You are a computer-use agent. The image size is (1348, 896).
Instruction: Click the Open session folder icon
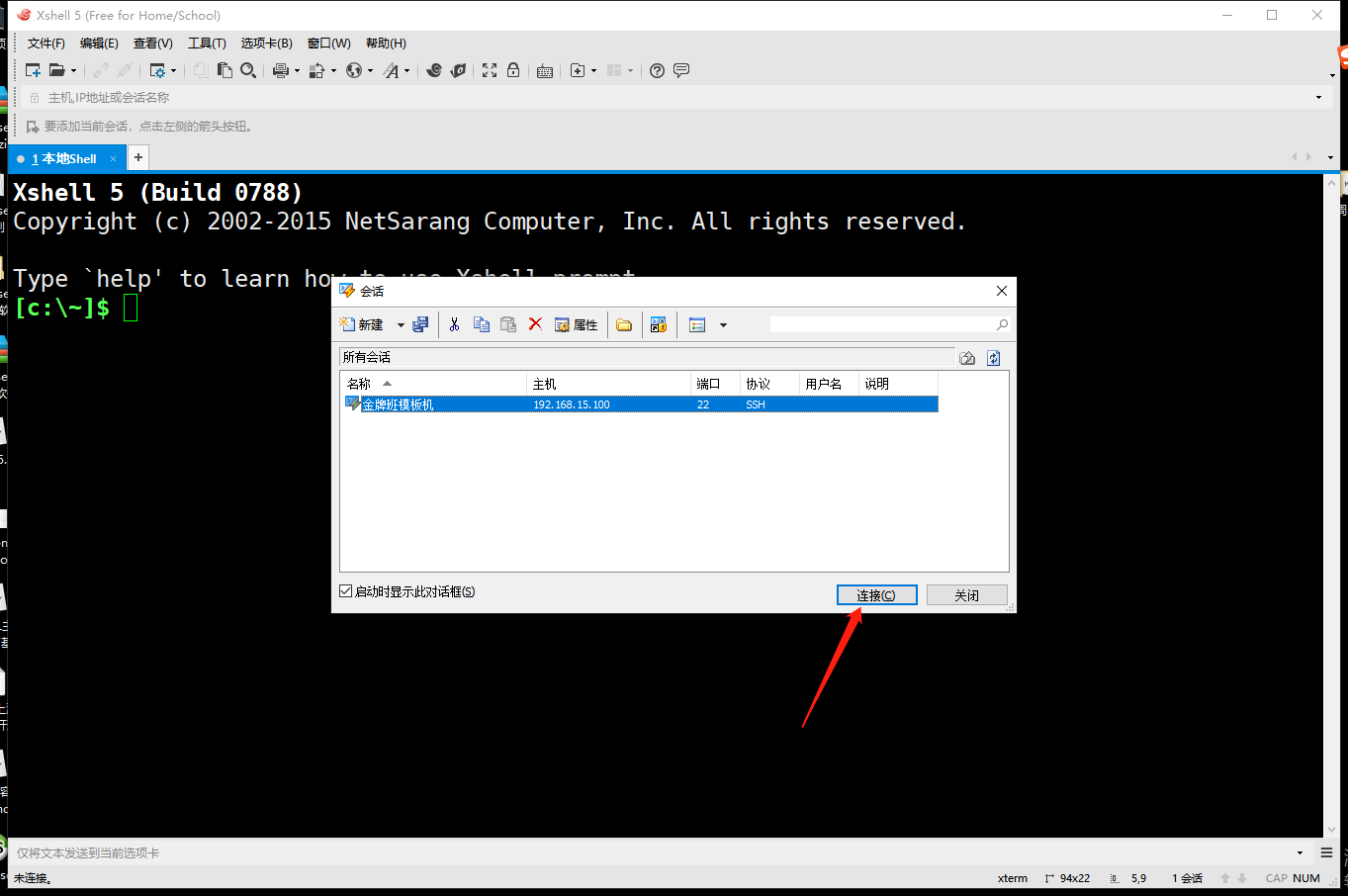tap(57, 70)
